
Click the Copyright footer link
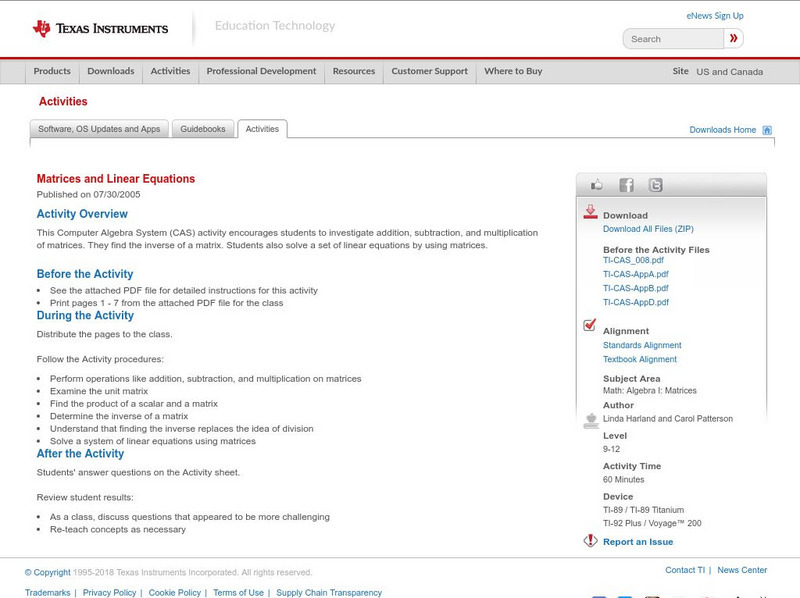[x=47, y=572]
